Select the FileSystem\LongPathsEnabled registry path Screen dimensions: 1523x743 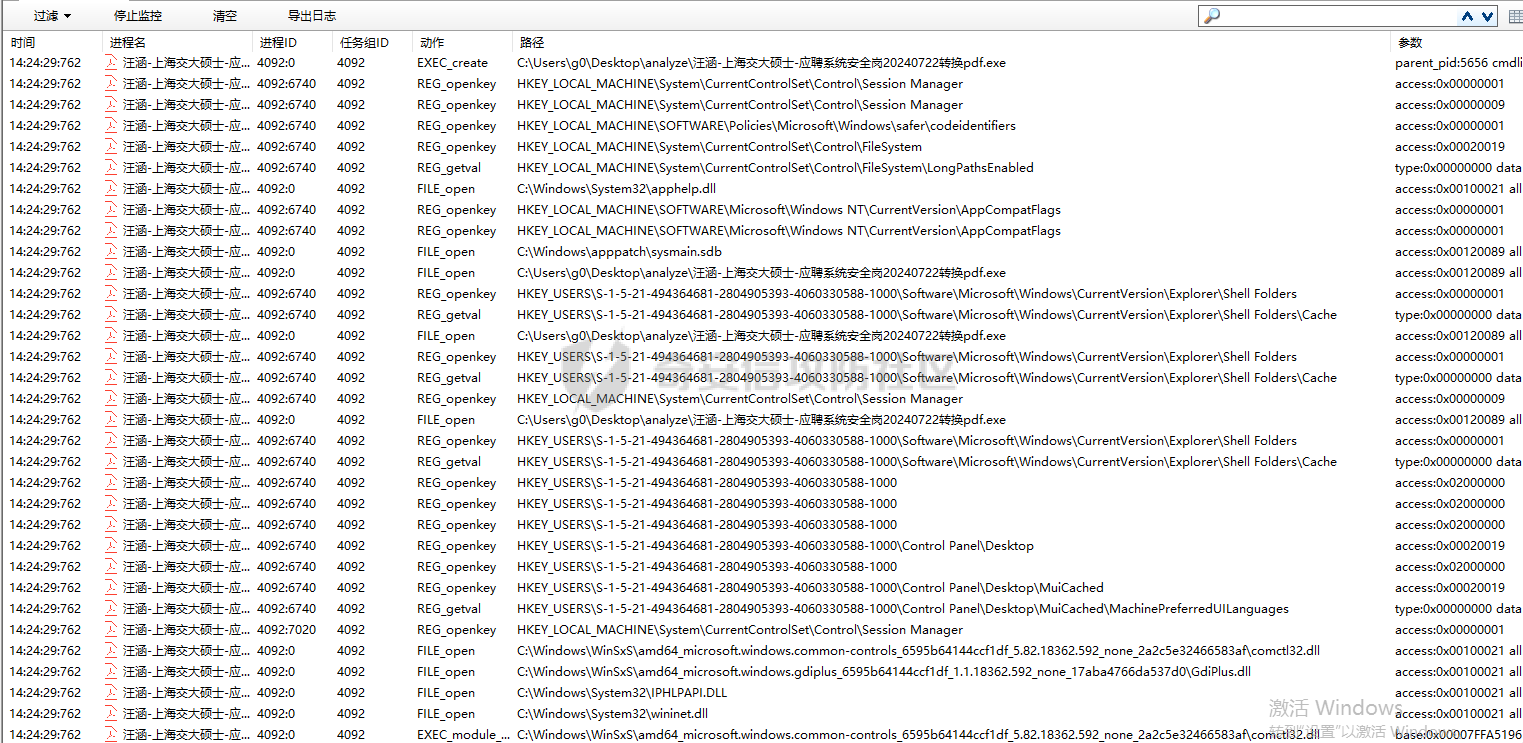coord(775,167)
